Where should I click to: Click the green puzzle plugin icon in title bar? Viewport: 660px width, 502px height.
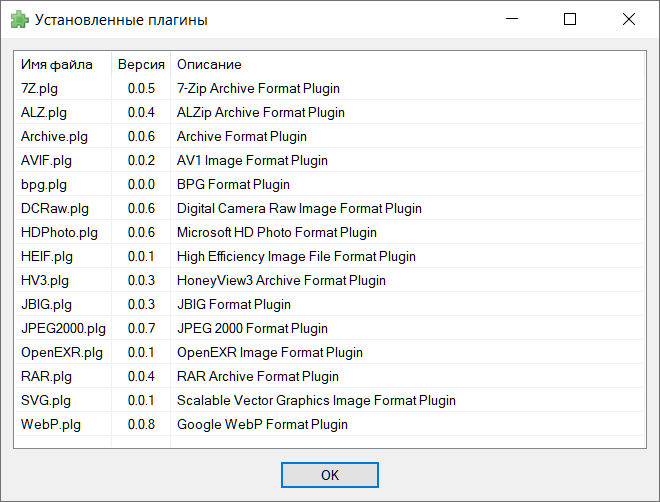coord(19,20)
